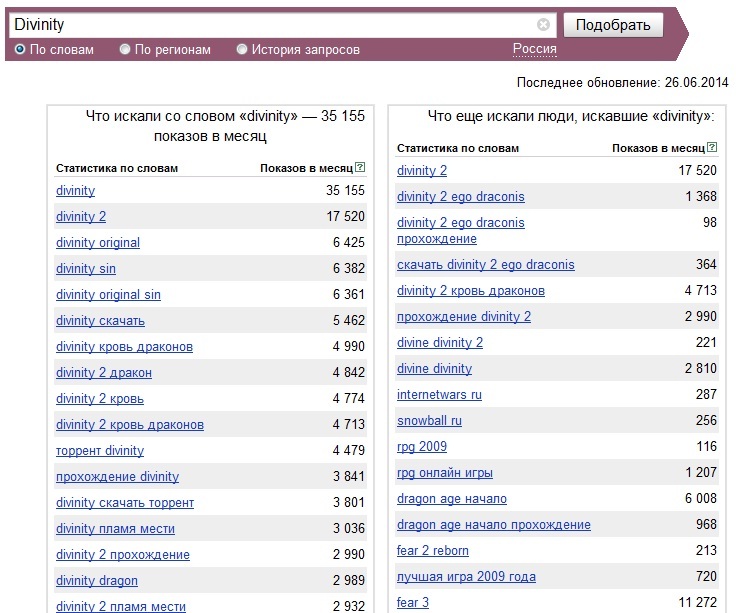The width and height of the screenshot is (736, 613).
Task: Open the 'rpg 2009' link
Action: [x=422, y=447]
